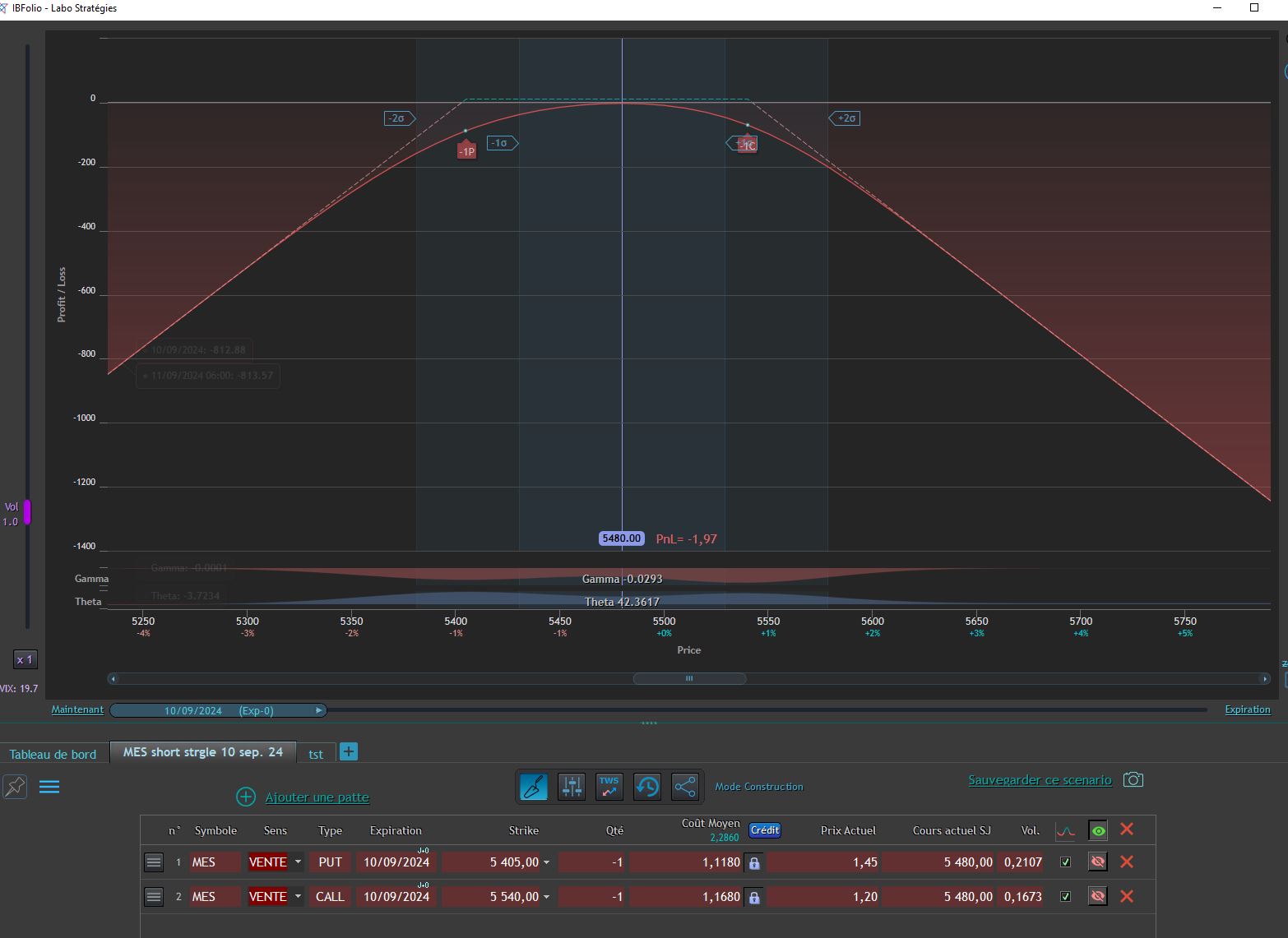Click the camera snapshot icon
The image size is (1288, 938).
click(1133, 779)
